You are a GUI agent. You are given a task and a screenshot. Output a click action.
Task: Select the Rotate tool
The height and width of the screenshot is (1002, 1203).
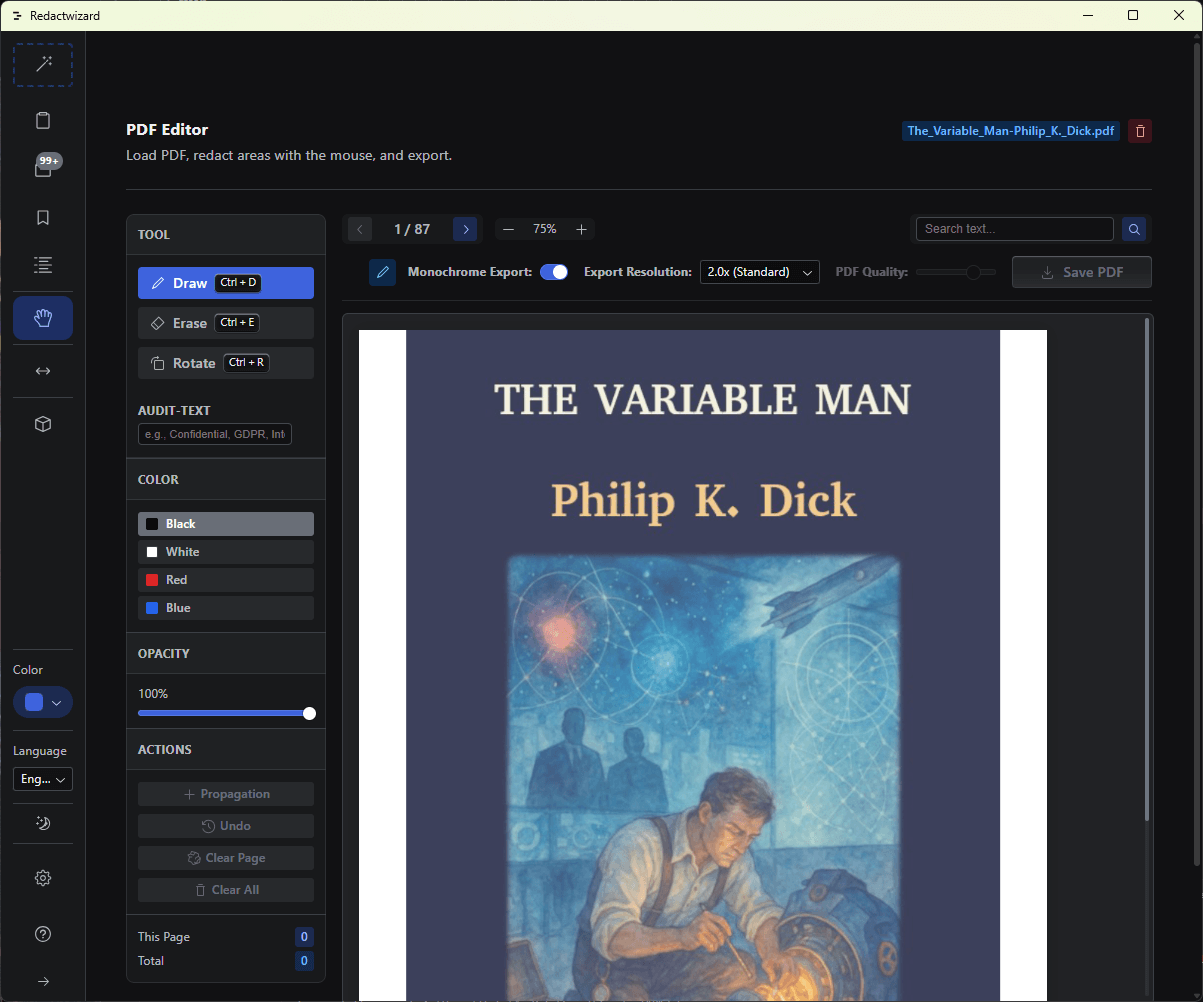226,363
